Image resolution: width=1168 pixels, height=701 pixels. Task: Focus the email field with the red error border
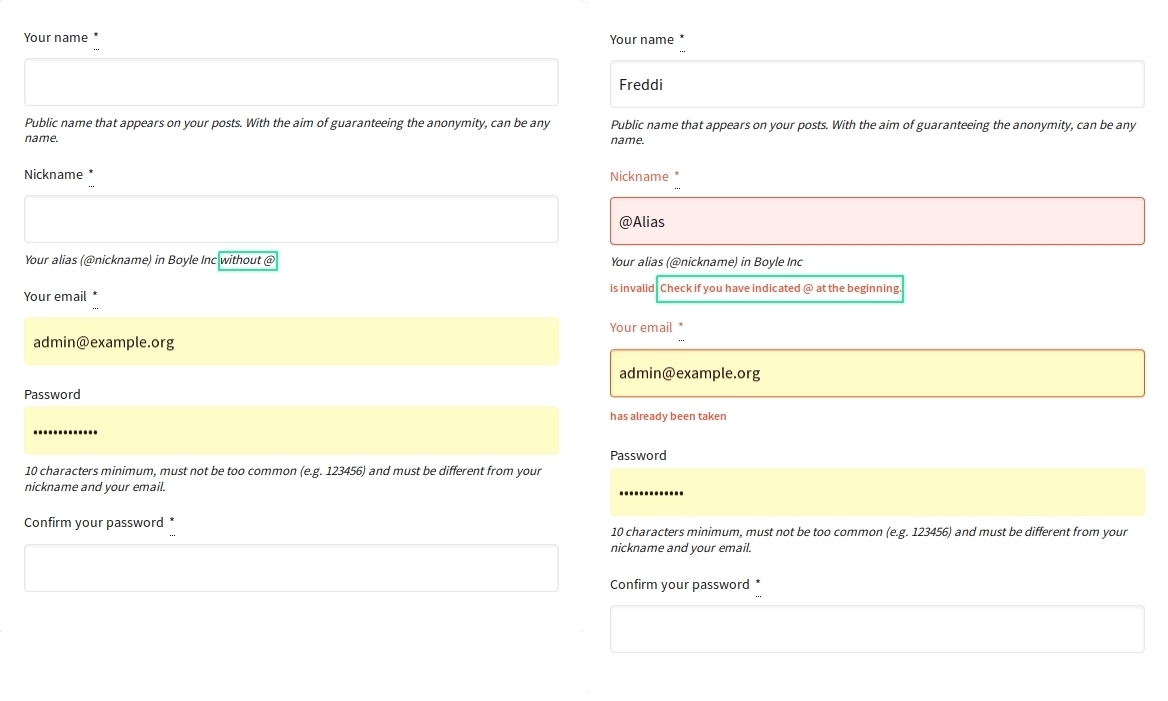pyautogui.click(x=876, y=373)
